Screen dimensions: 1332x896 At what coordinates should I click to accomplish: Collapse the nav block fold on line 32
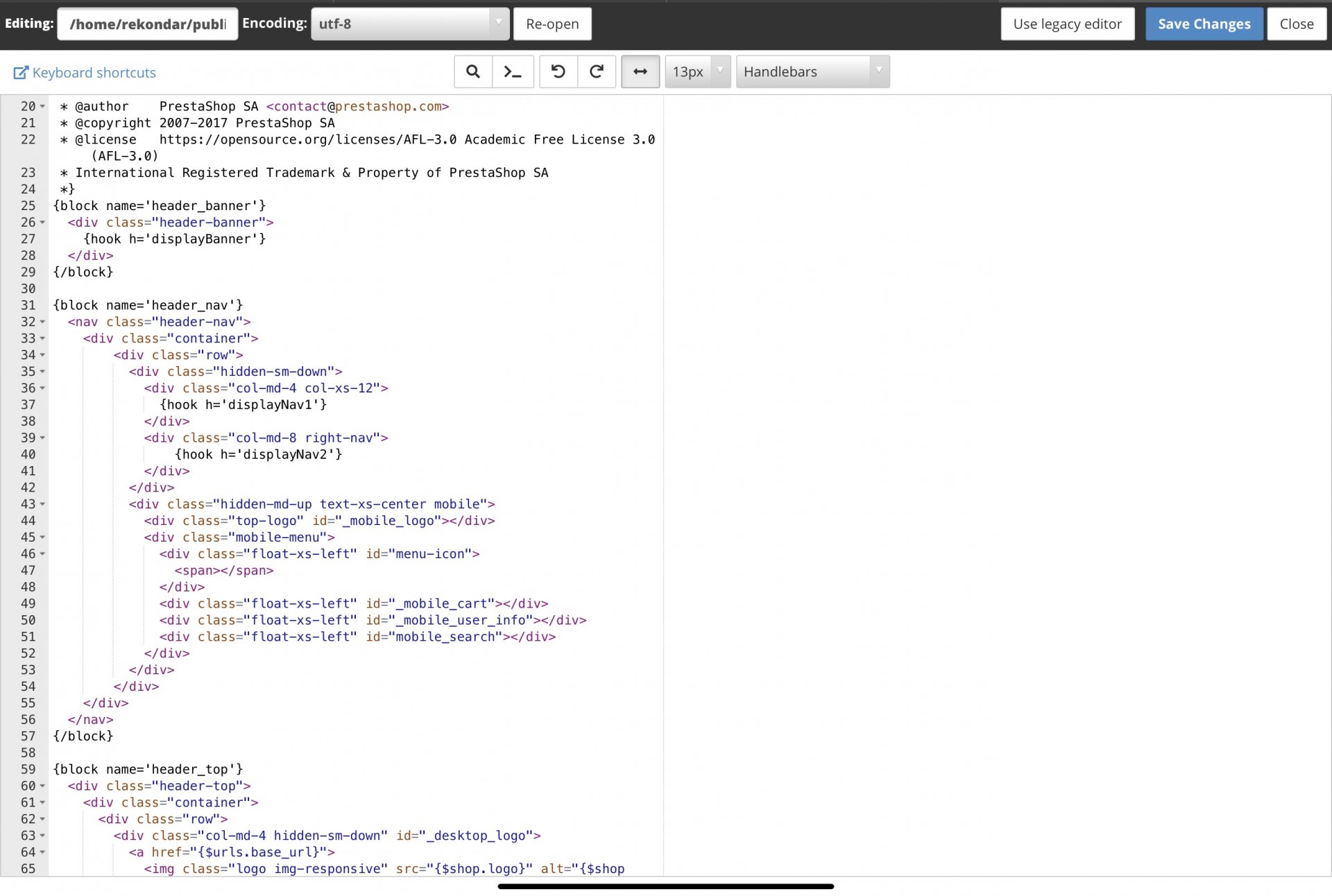point(42,322)
